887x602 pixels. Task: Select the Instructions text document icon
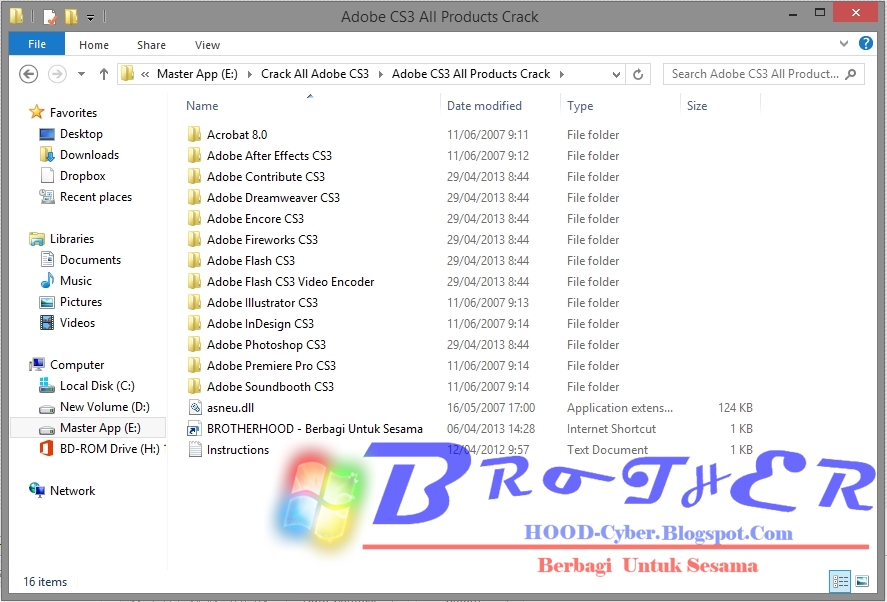(x=195, y=449)
